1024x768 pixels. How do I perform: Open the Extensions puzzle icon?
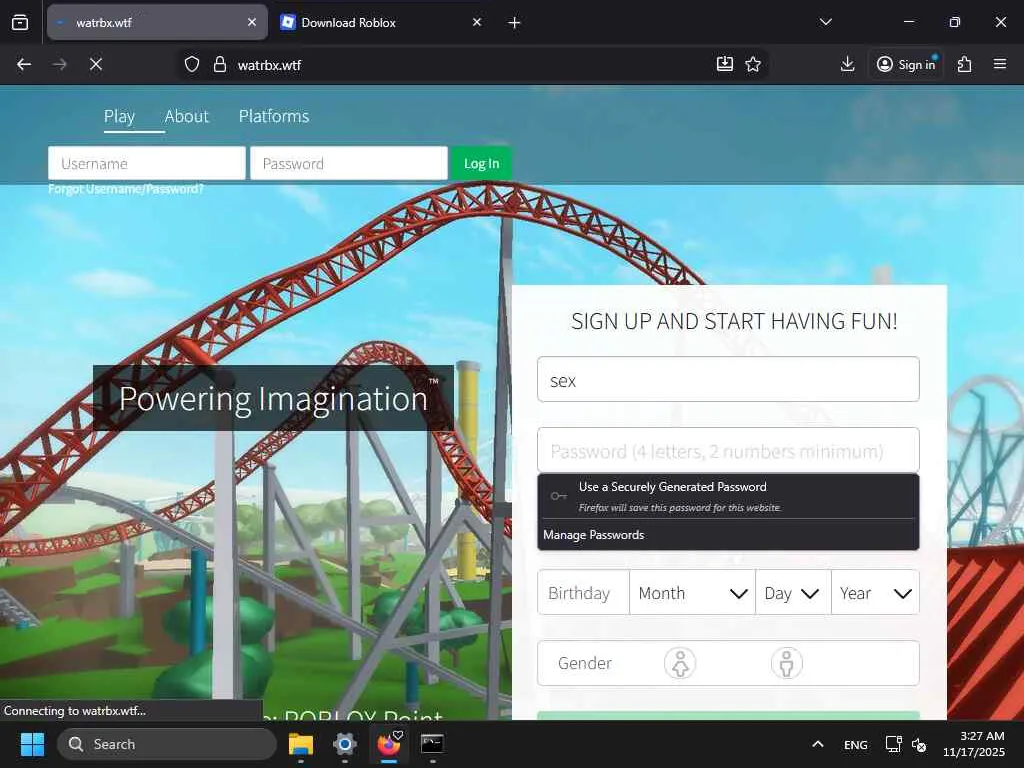[x=965, y=64]
